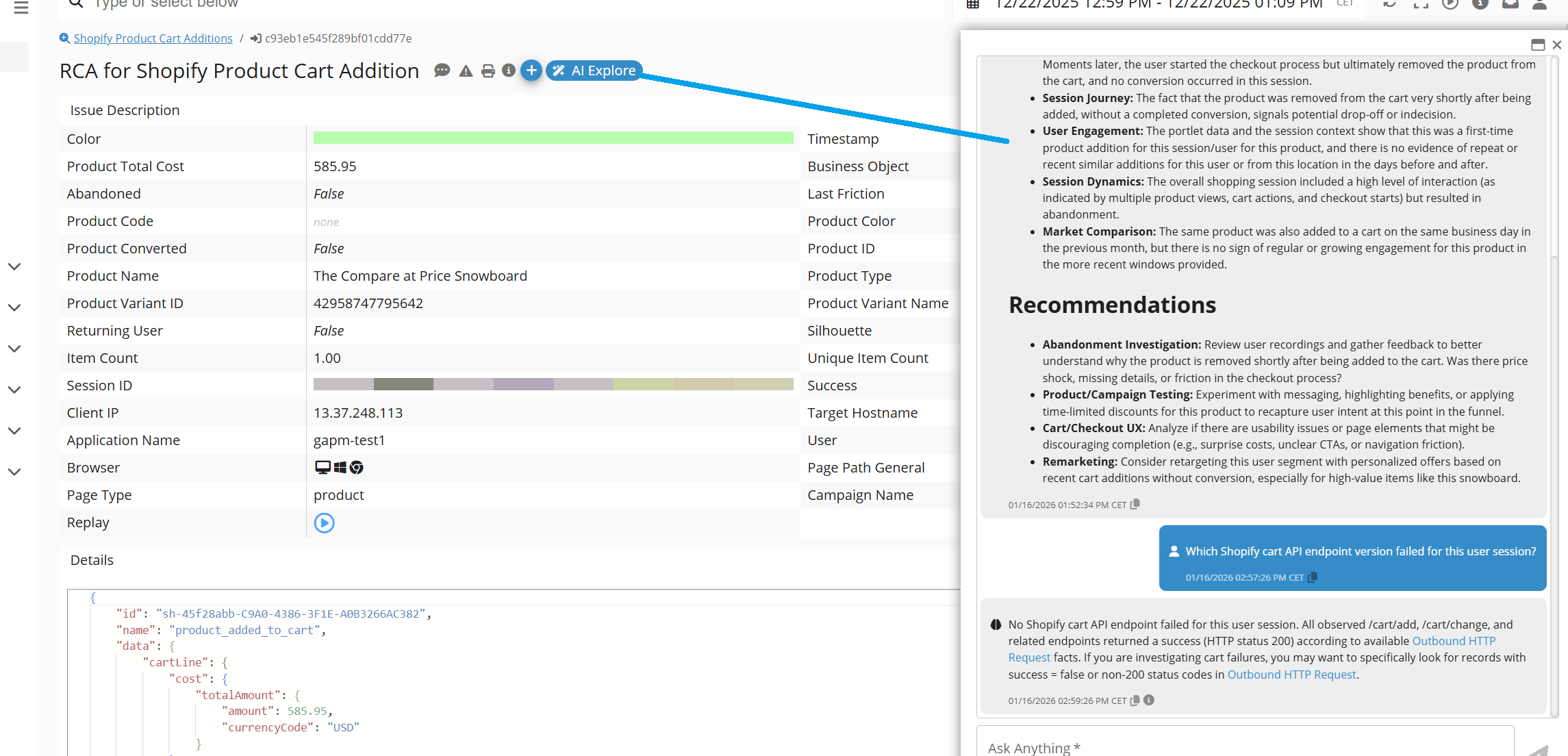Type in the Ask Anything field

1244,746
